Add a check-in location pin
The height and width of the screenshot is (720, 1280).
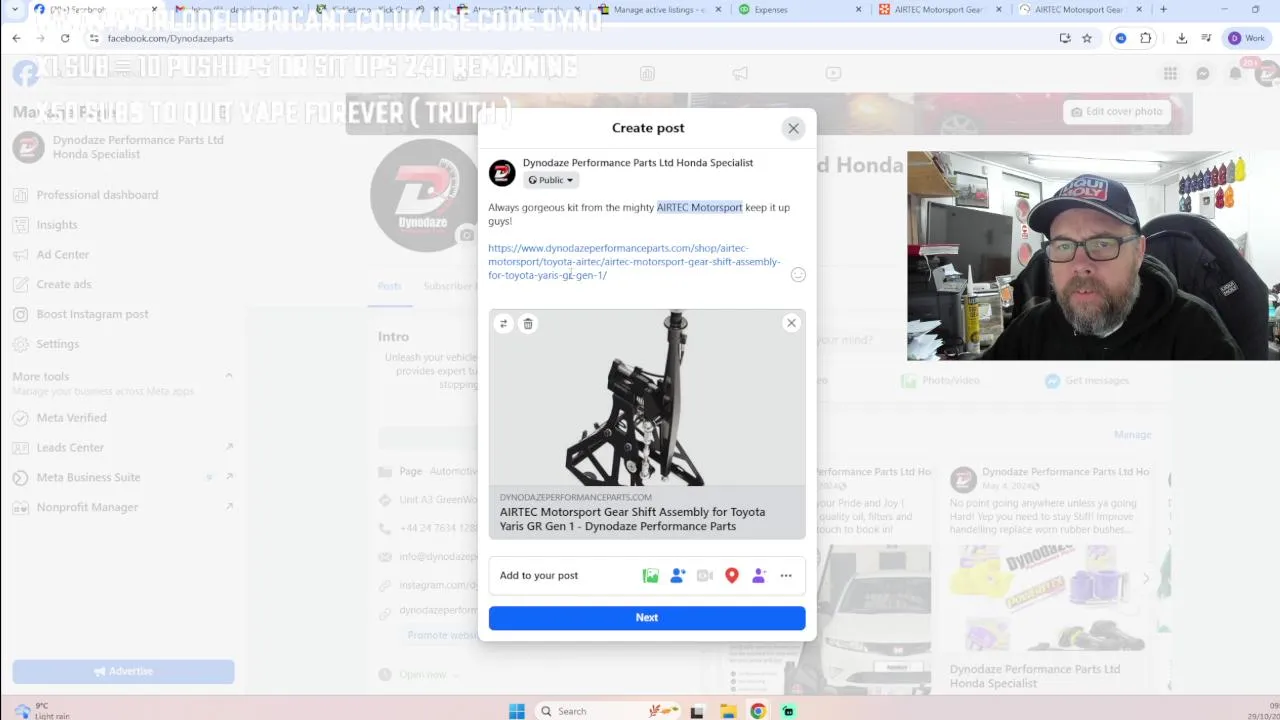pyautogui.click(x=732, y=575)
